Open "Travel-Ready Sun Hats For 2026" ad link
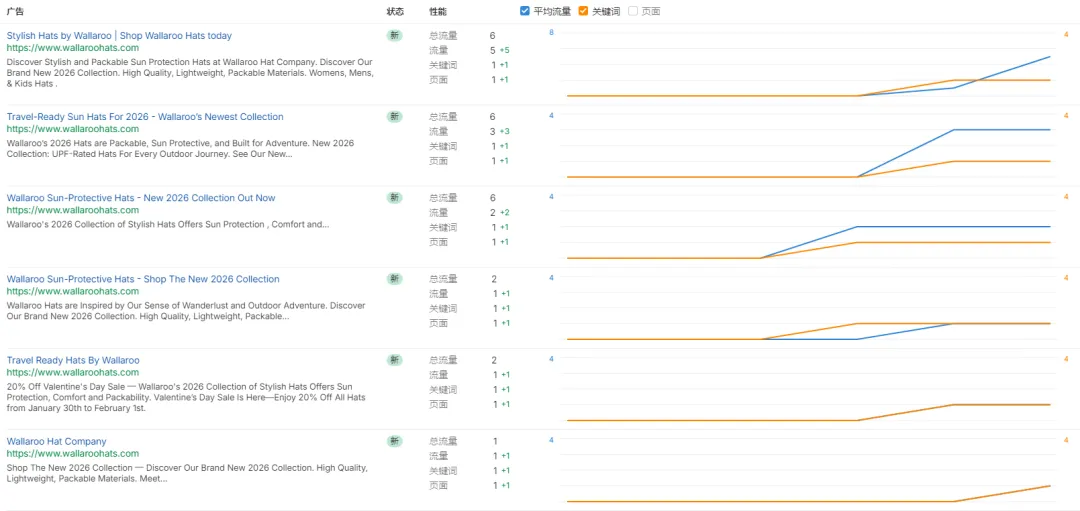 [145, 117]
